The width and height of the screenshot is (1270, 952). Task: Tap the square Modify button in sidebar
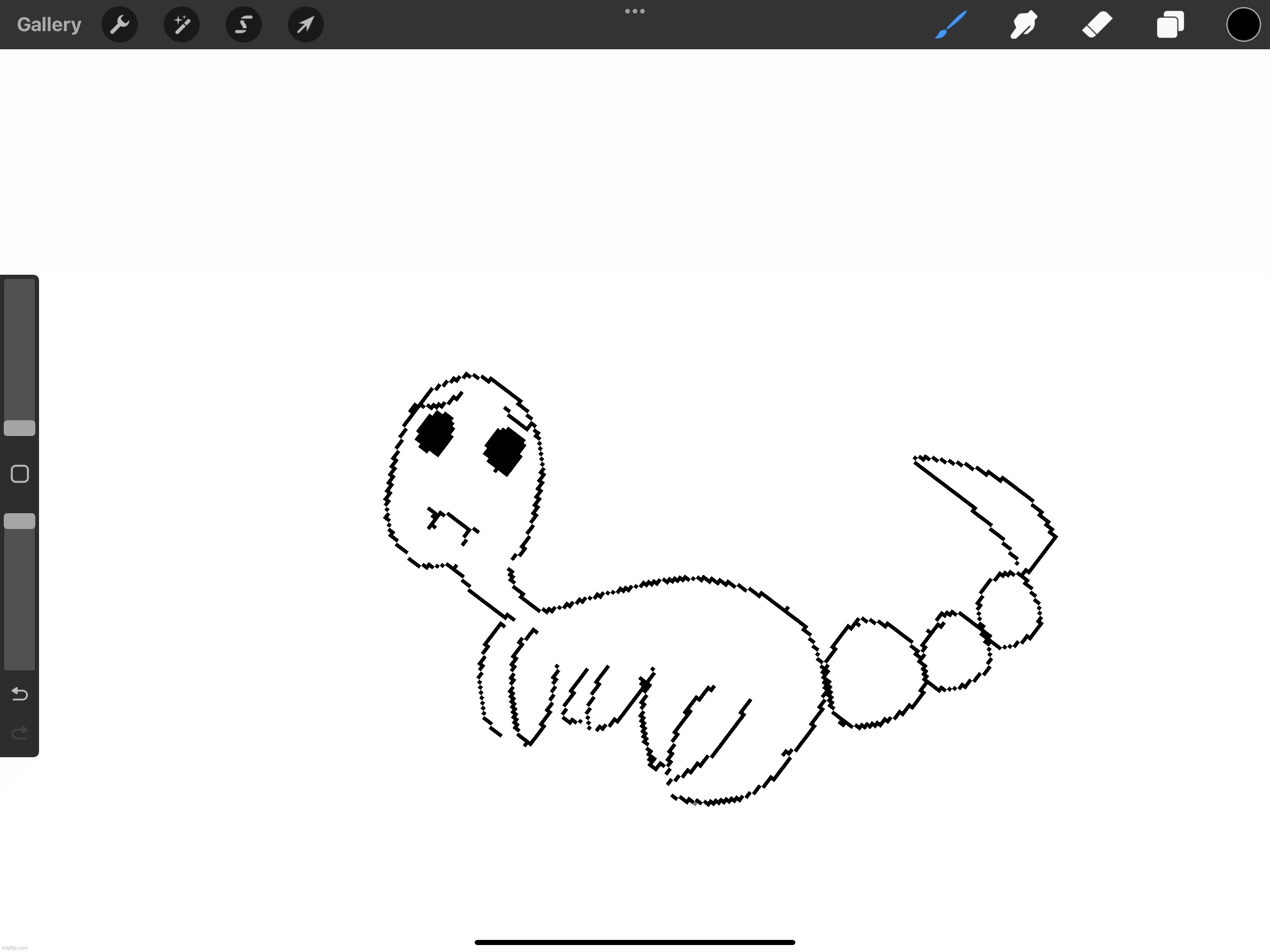pos(20,474)
